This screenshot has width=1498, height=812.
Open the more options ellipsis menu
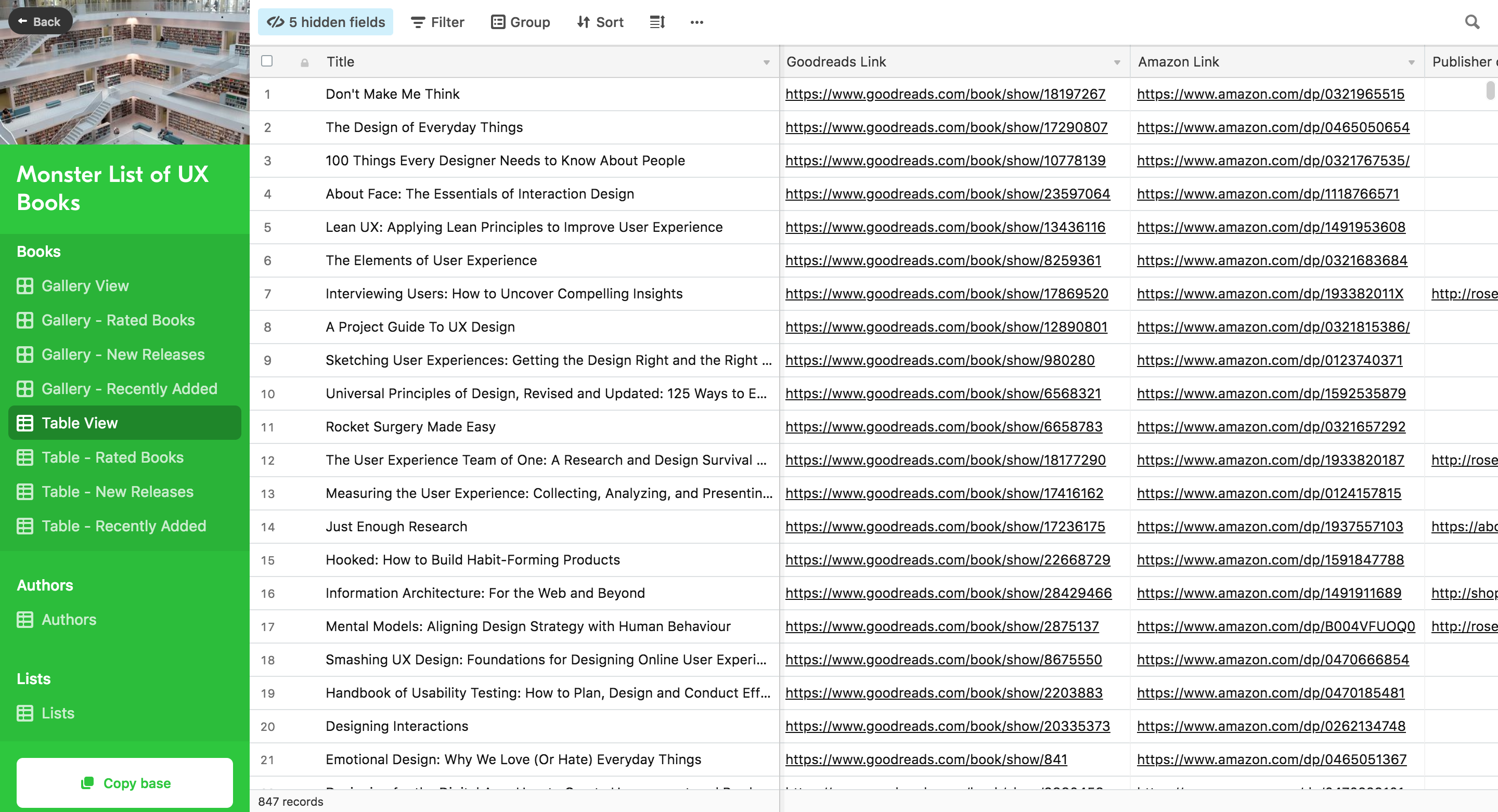[696, 22]
